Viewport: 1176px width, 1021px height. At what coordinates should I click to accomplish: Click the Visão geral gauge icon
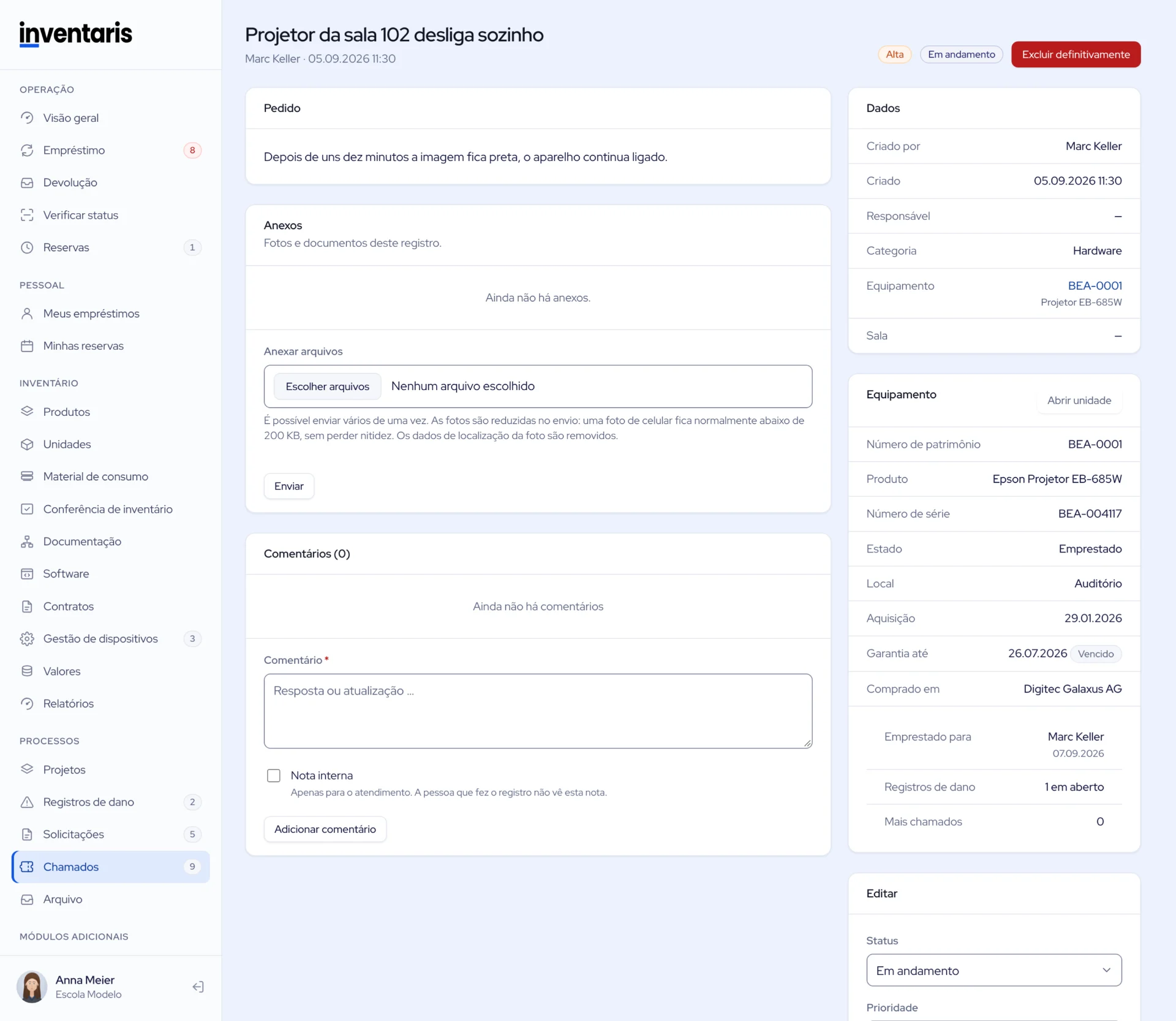[27, 118]
